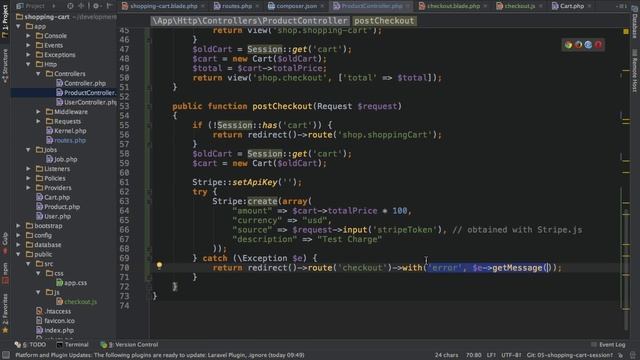This screenshot has height=360, width=640.
Task: Select User.php in tree
Action: (53, 216)
